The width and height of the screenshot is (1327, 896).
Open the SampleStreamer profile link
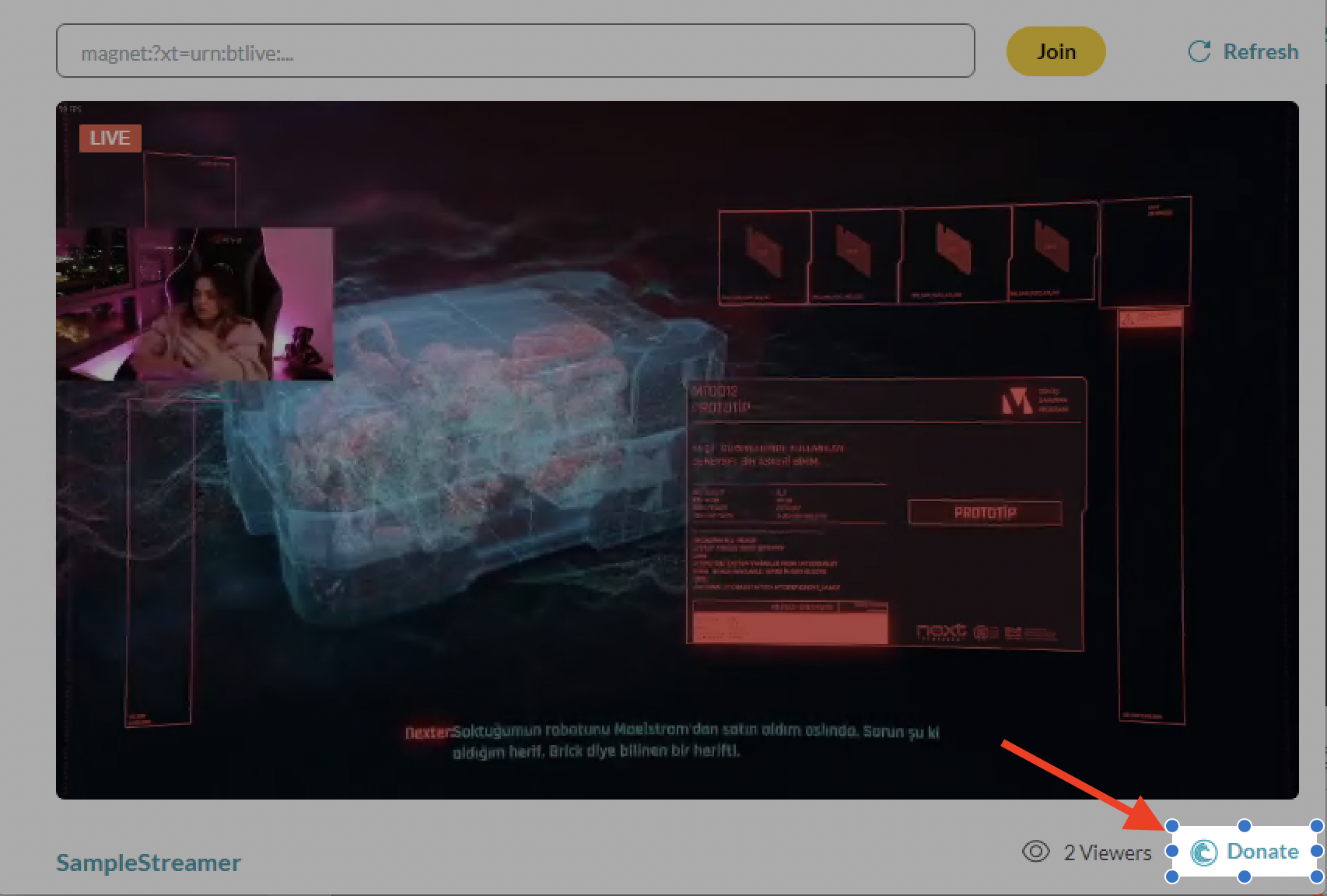click(x=149, y=863)
